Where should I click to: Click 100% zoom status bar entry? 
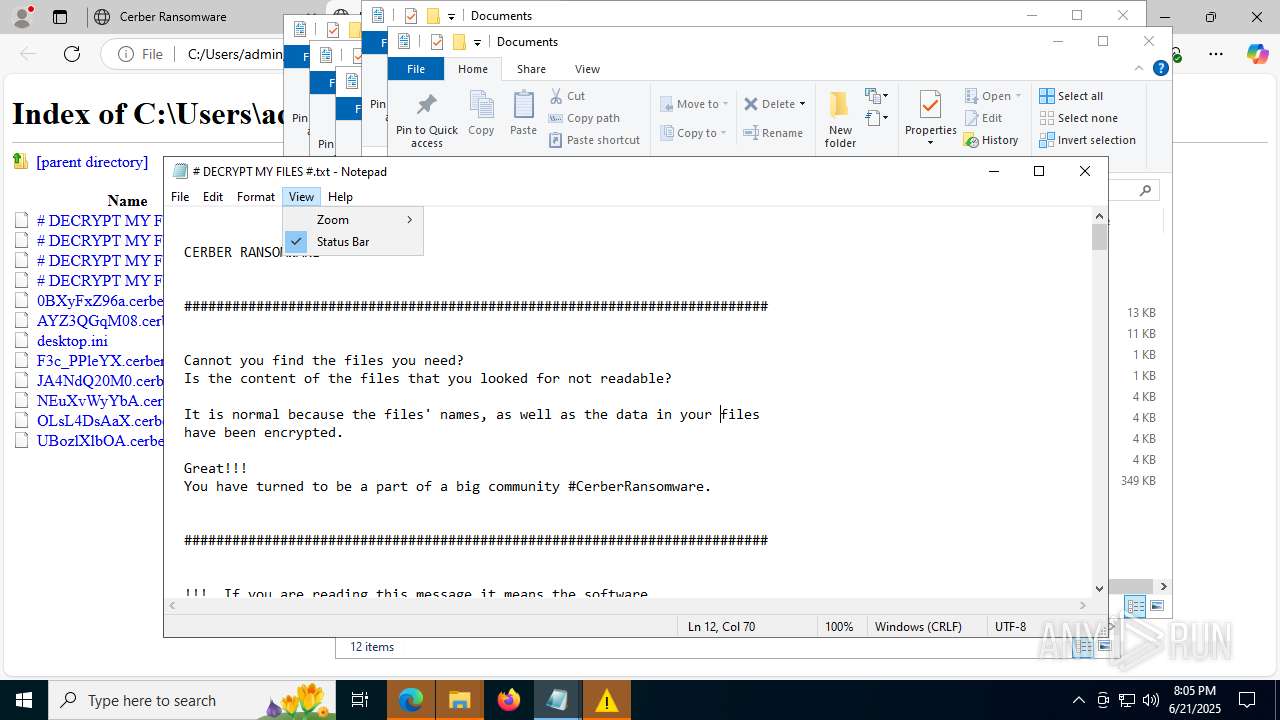pyautogui.click(x=839, y=626)
